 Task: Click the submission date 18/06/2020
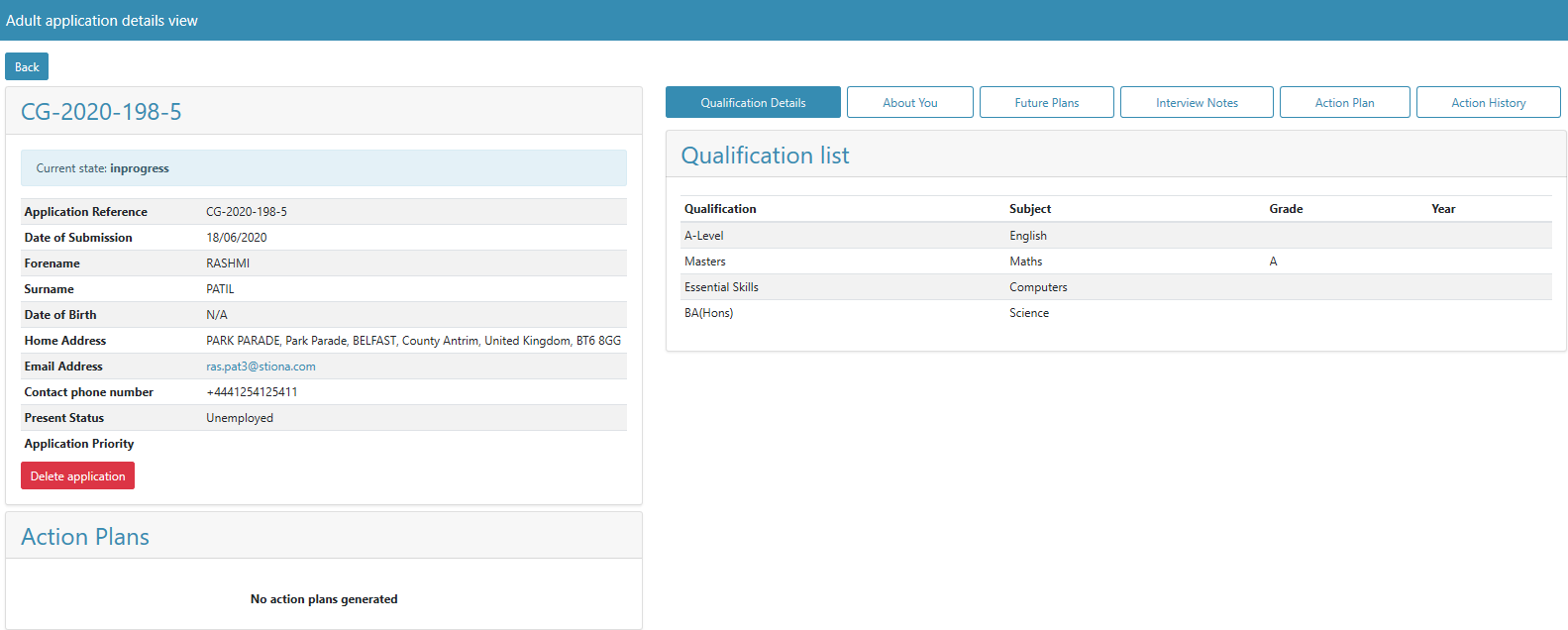click(237, 238)
